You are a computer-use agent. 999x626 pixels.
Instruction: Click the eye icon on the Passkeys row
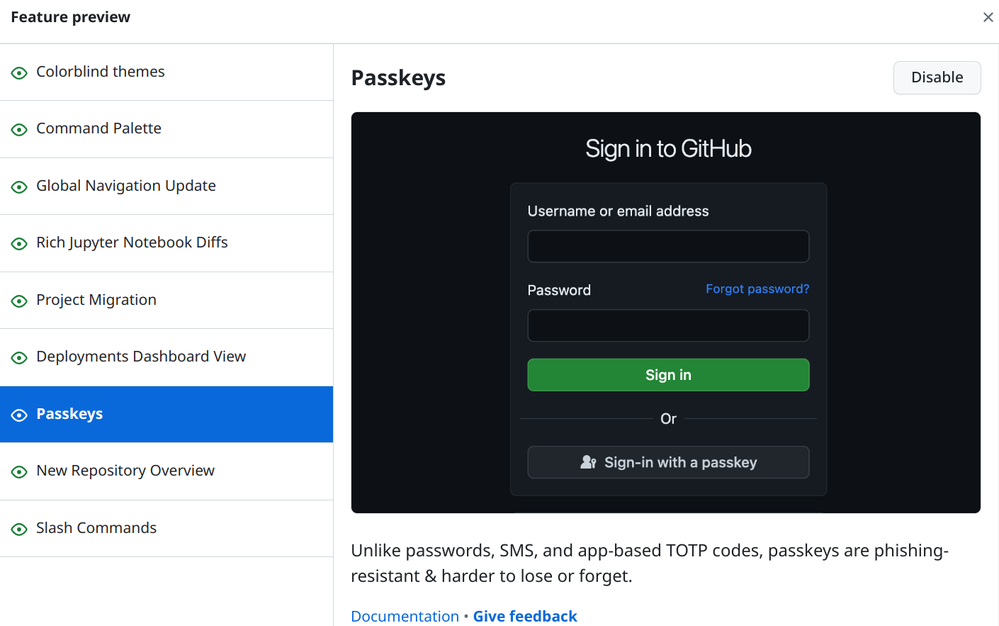(x=19, y=415)
